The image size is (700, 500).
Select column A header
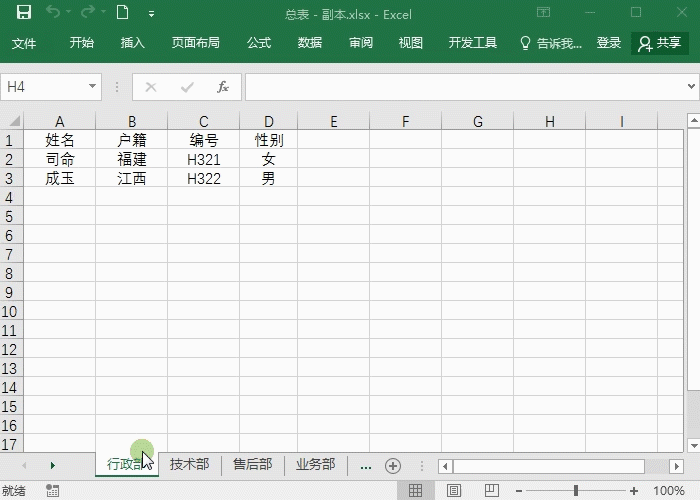point(59,121)
